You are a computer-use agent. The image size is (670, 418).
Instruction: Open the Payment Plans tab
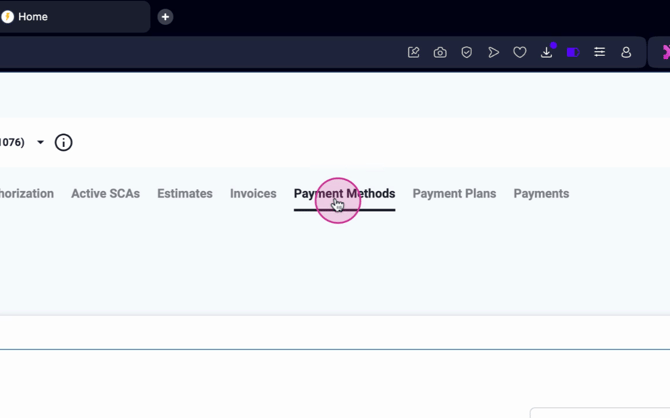pos(454,194)
